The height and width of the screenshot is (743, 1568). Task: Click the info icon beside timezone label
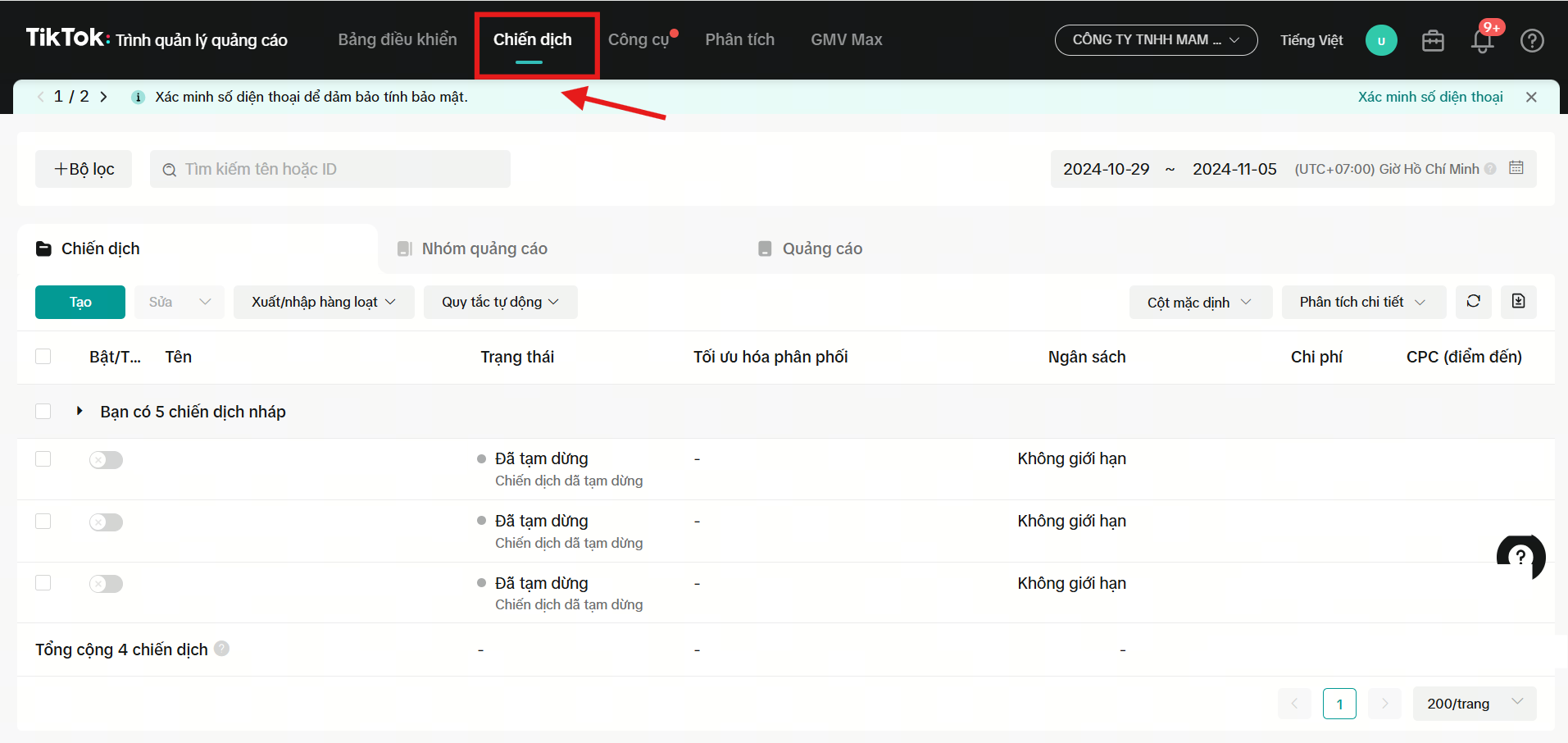[x=1490, y=169]
